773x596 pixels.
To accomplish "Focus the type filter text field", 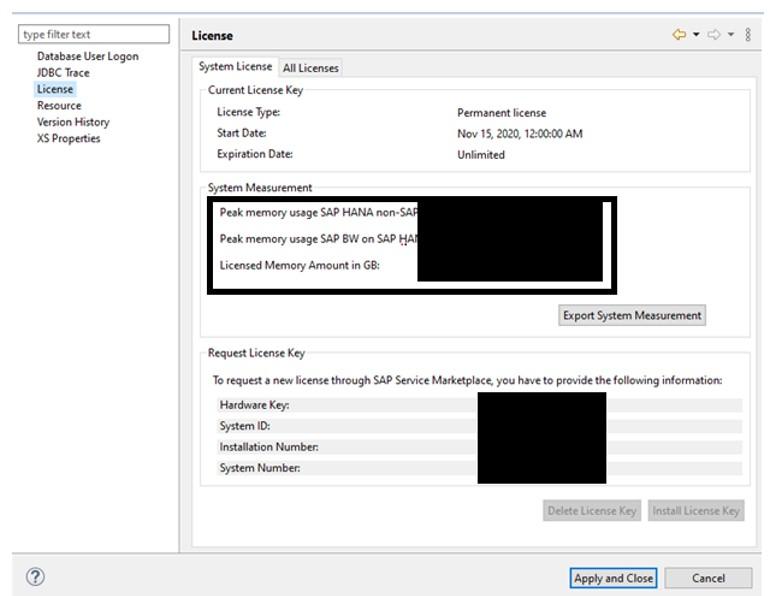I will [94, 35].
